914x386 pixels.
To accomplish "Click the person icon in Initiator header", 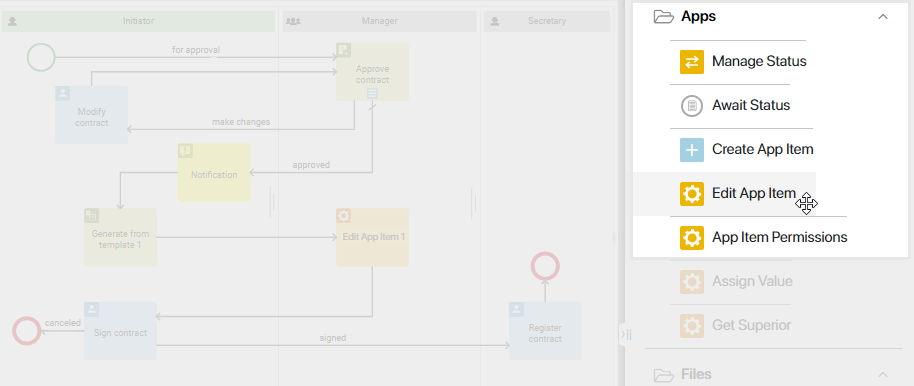I will pos(13,22).
